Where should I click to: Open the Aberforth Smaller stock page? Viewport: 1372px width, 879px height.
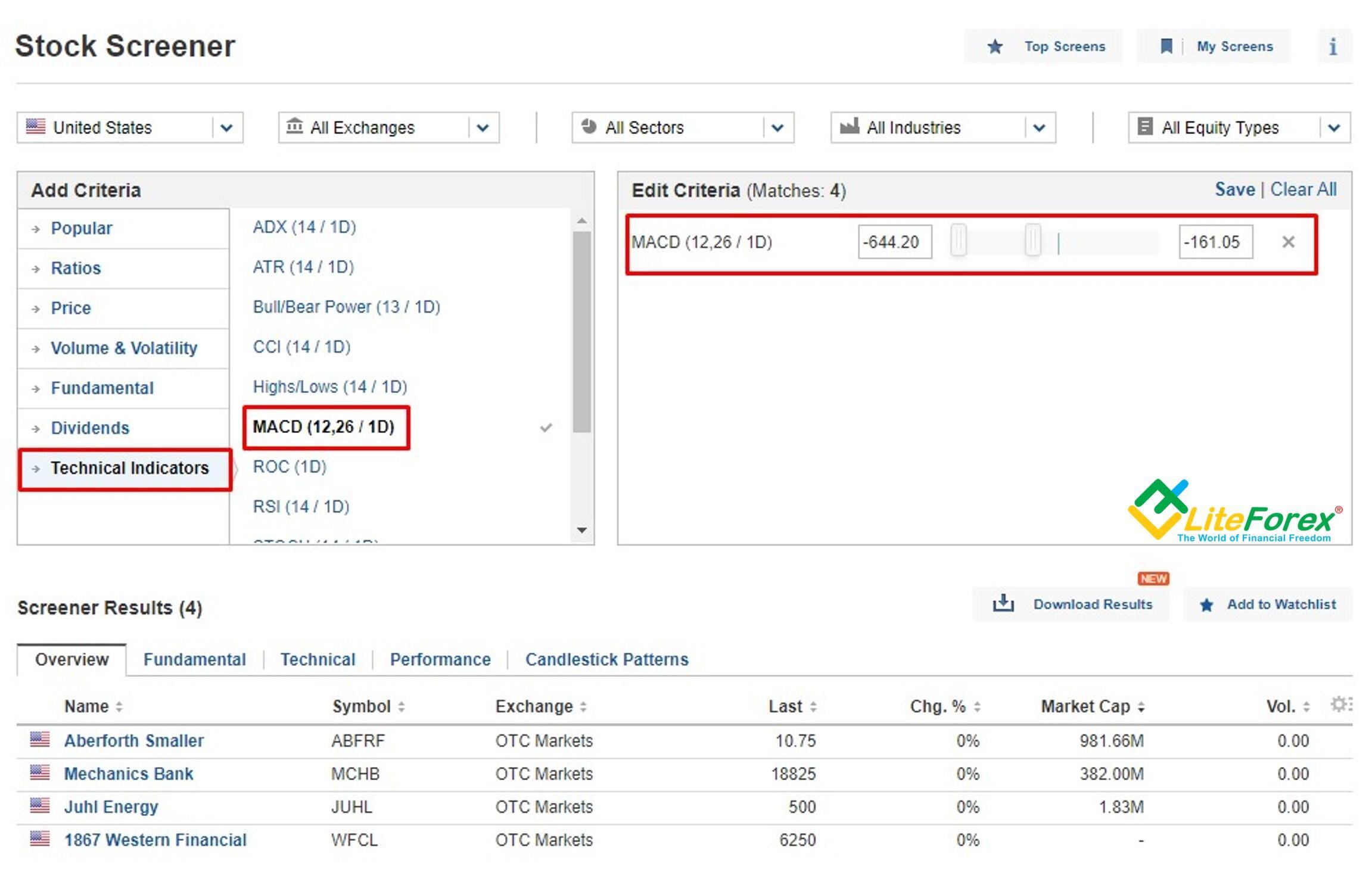(x=134, y=741)
